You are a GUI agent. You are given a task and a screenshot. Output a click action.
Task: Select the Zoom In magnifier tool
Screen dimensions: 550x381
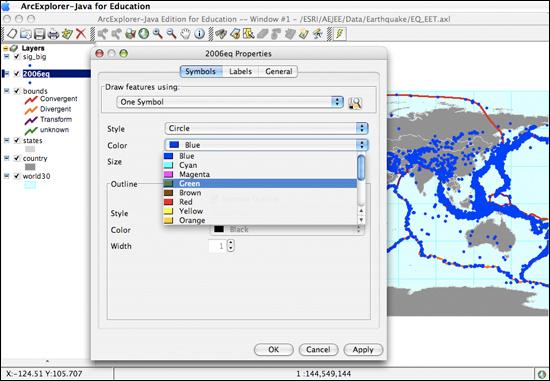pyautogui.click(x=157, y=34)
